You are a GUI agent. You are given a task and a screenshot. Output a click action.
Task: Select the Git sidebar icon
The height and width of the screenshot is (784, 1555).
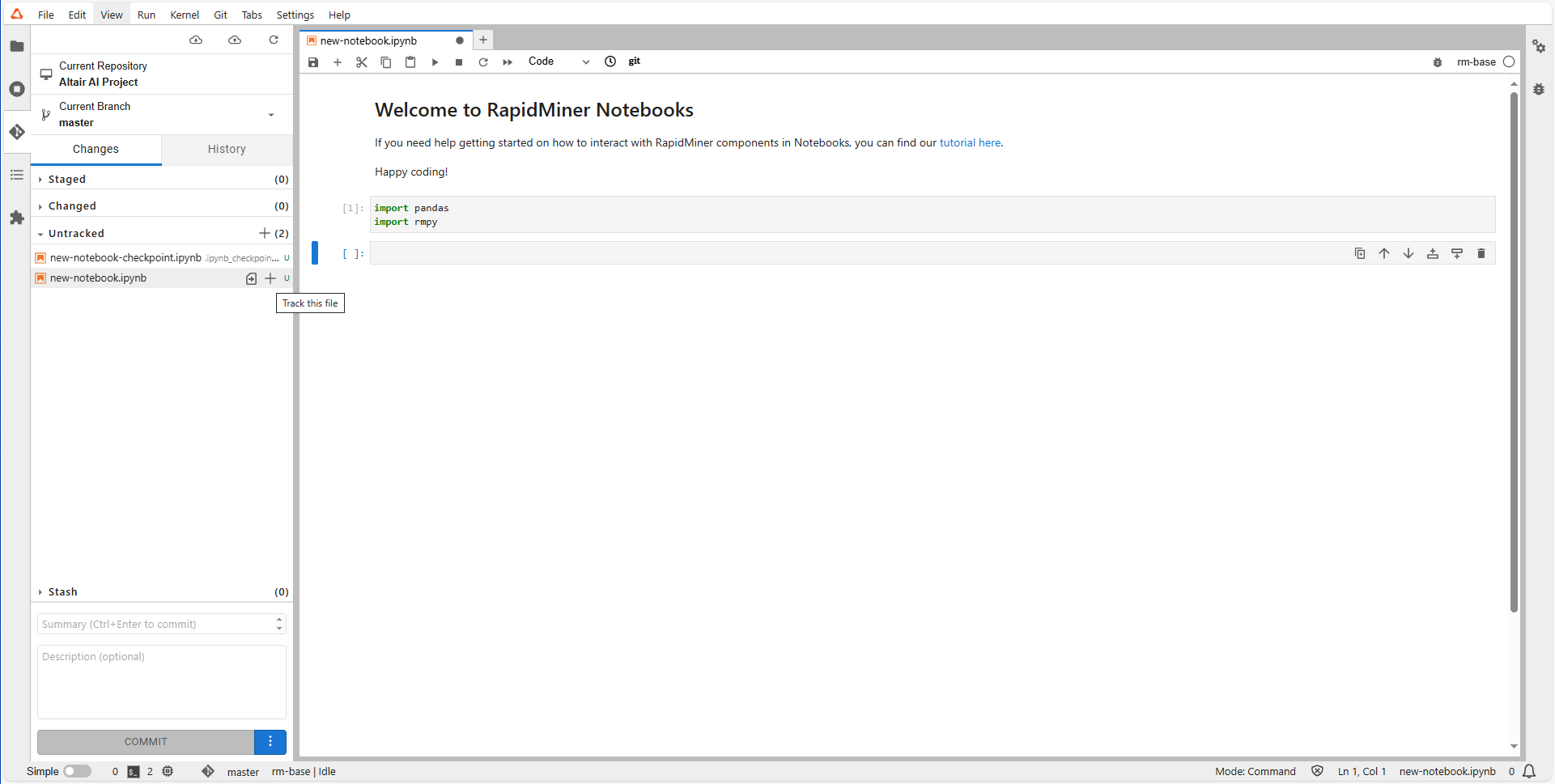coord(16,132)
